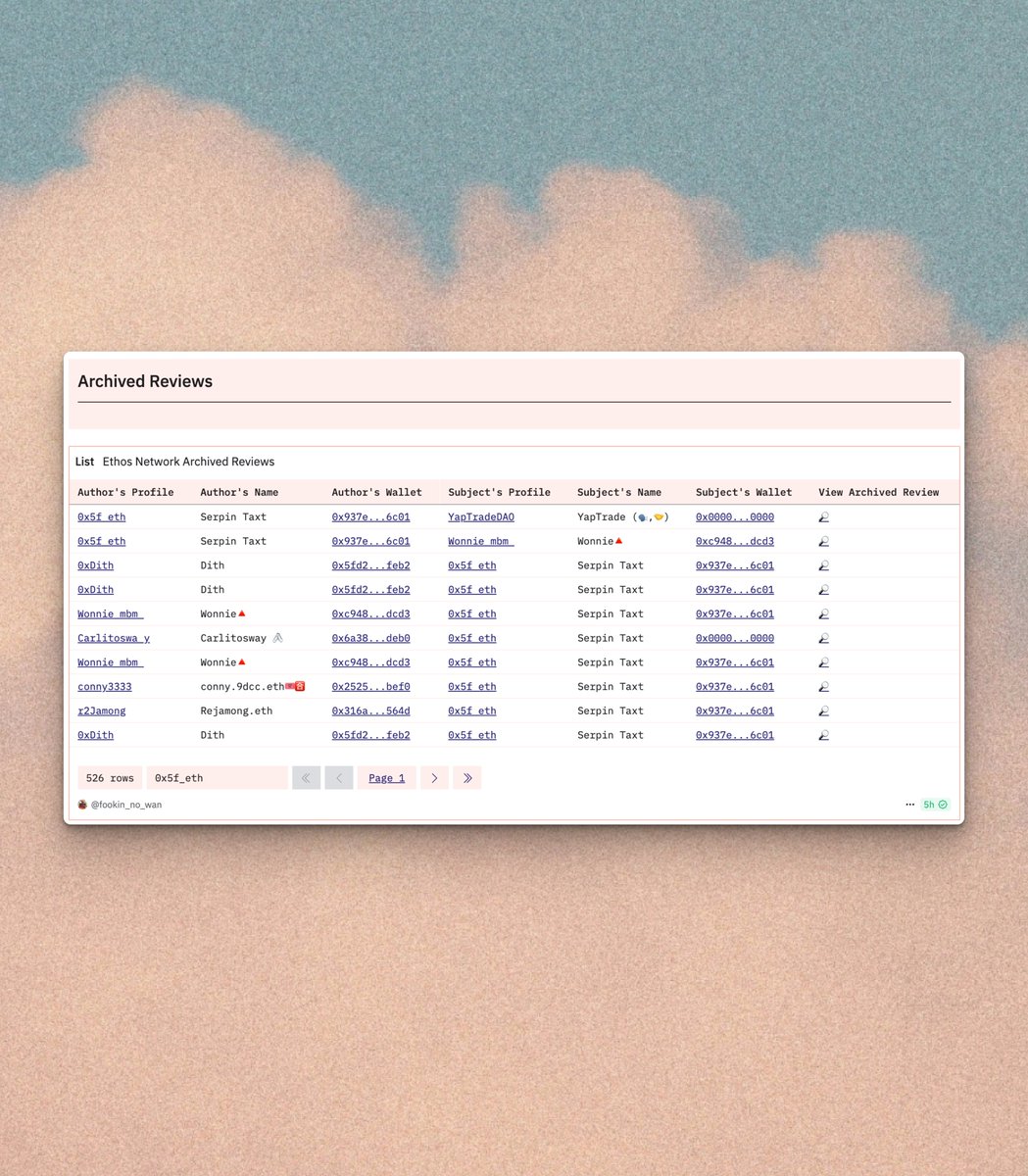1028x1176 pixels.
Task: Focus the 0x5f_eth search filter field
Action: pos(217,778)
